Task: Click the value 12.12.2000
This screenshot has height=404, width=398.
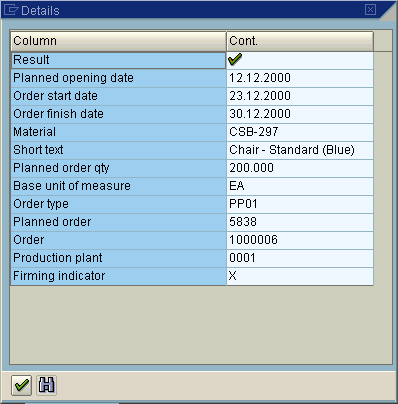Action: 300,78
